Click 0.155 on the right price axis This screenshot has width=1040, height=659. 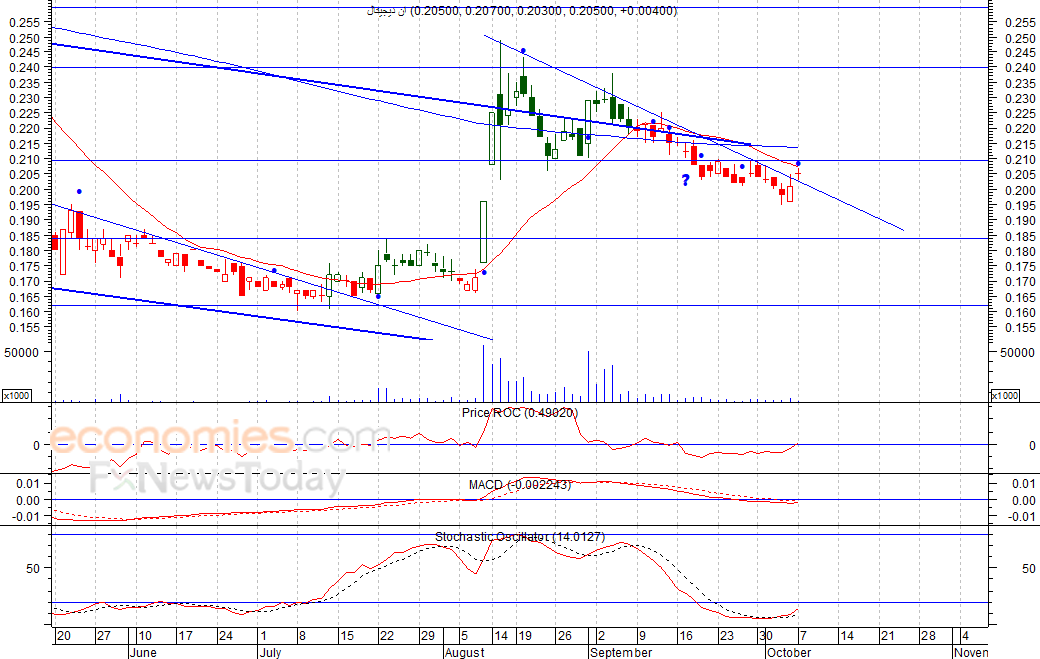pos(1020,328)
